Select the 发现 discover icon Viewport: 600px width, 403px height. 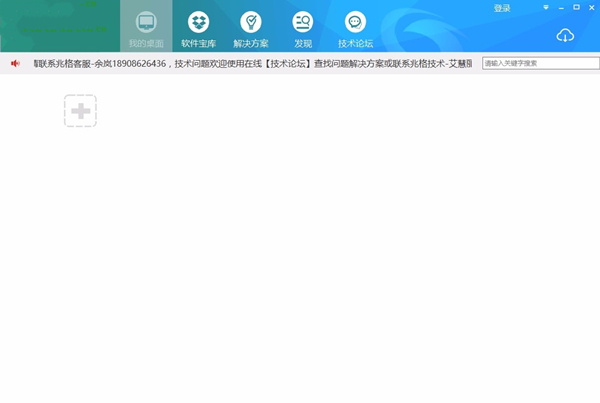(x=302, y=21)
